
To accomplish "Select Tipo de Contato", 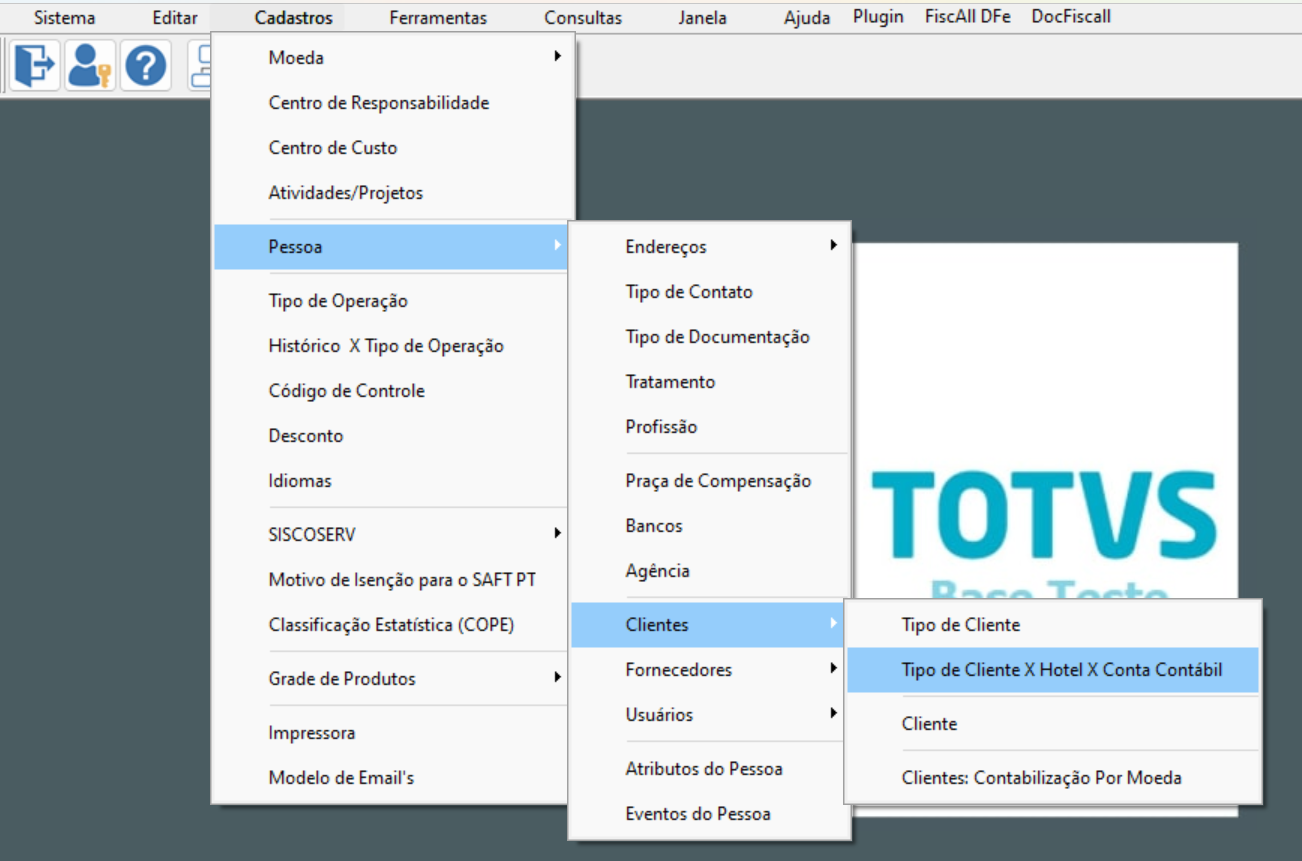I will point(710,292).
